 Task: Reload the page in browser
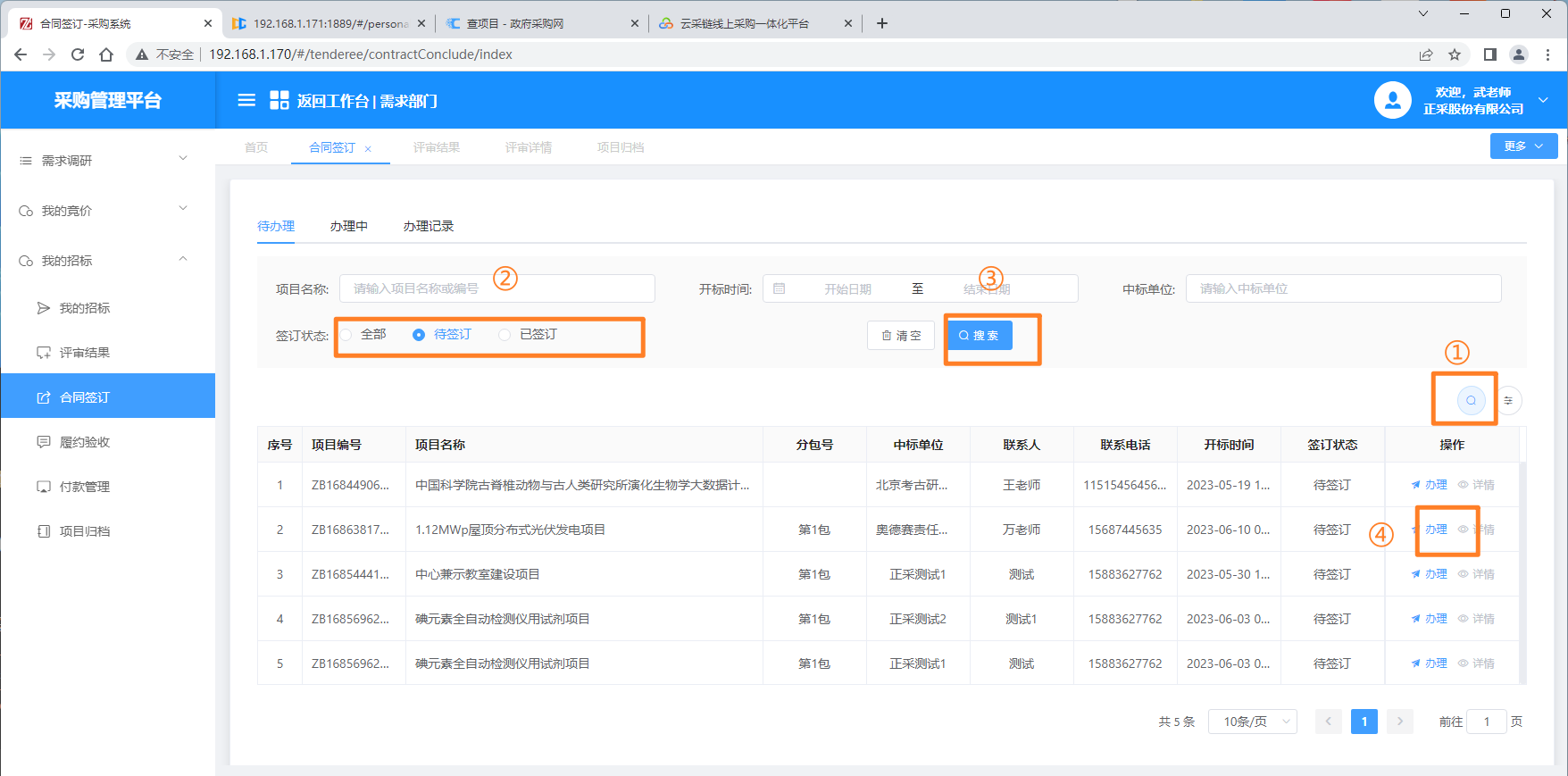[78, 54]
